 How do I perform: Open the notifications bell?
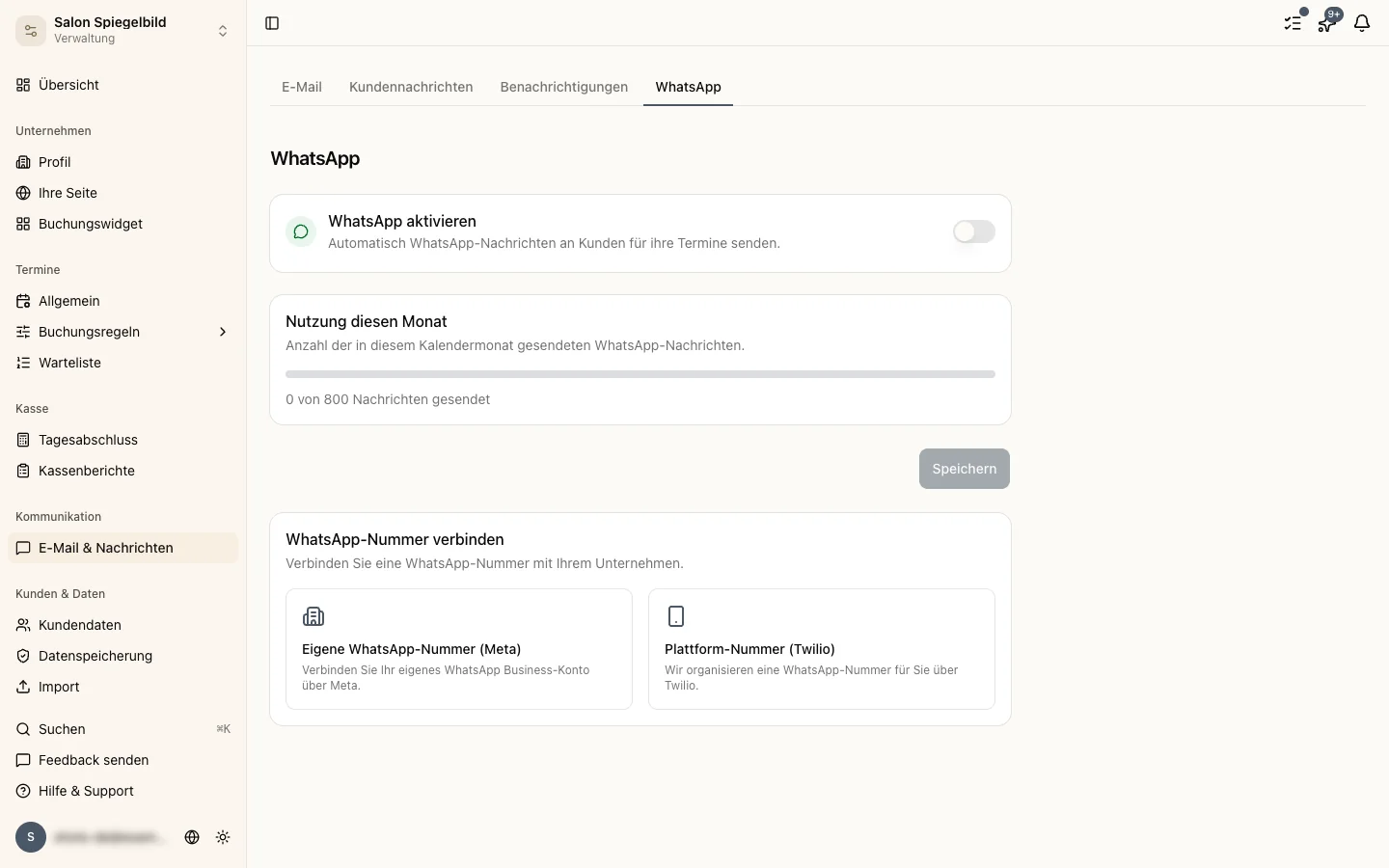1362,23
